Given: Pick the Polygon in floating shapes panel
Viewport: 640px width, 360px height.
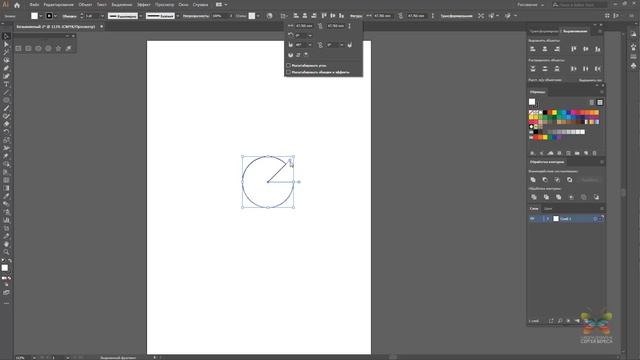Looking at the screenshot, I should point(48,48).
